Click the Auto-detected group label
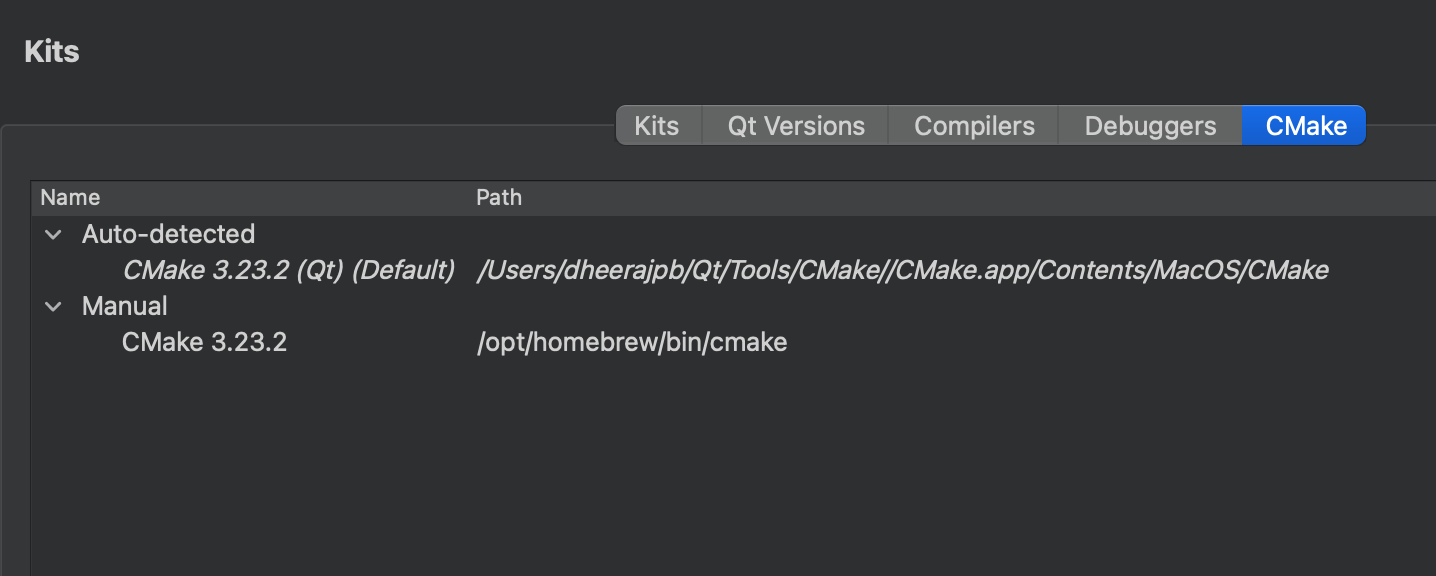The width and height of the screenshot is (1436, 576). point(168,234)
